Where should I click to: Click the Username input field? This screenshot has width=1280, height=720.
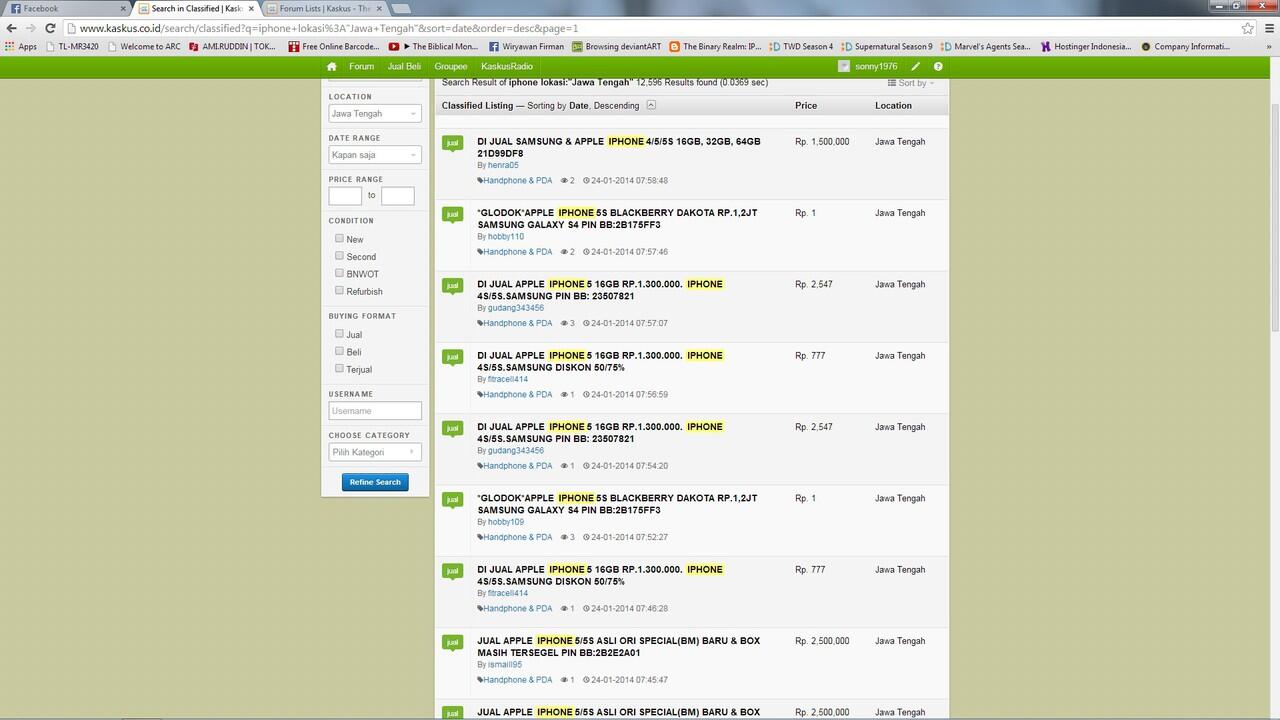pyautogui.click(x=375, y=410)
